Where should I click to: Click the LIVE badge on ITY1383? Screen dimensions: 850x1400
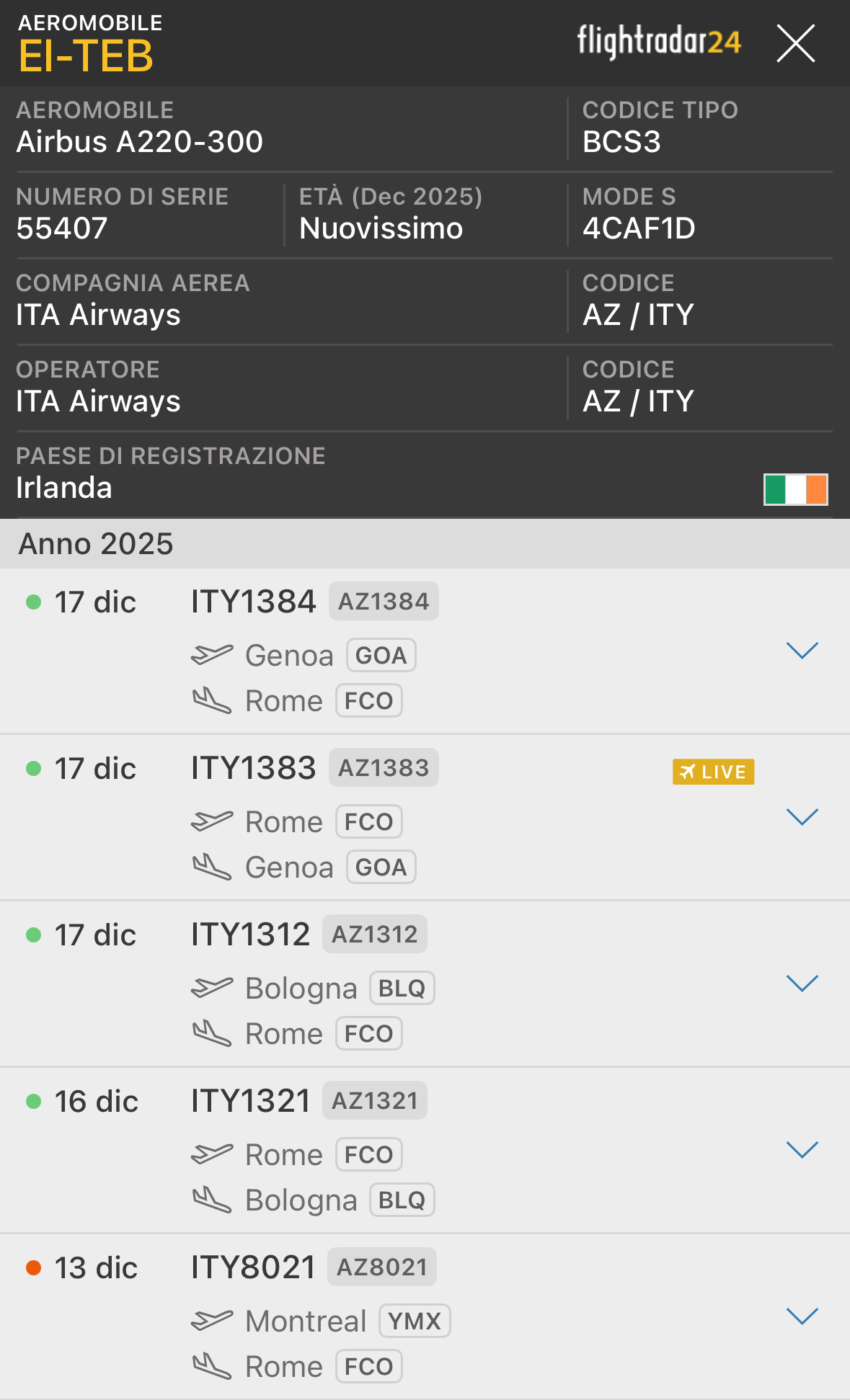(713, 772)
